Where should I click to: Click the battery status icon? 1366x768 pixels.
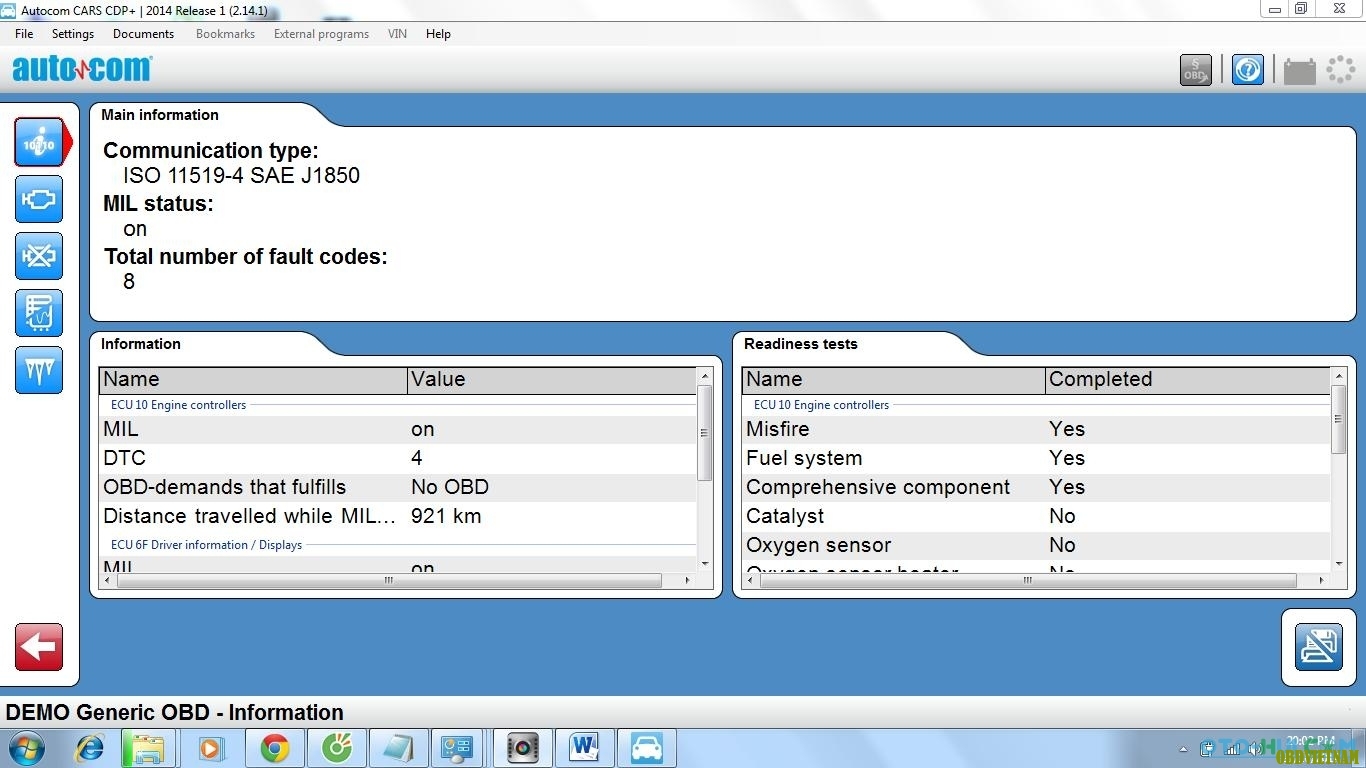tap(1300, 70)
